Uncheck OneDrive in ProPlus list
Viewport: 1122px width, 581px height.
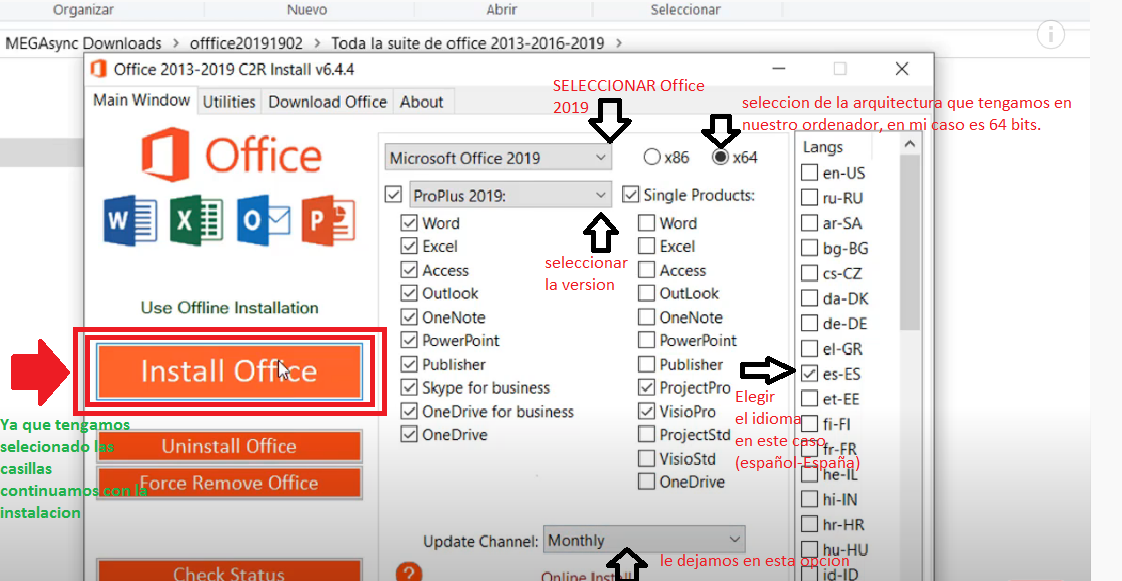click(409, 434)
